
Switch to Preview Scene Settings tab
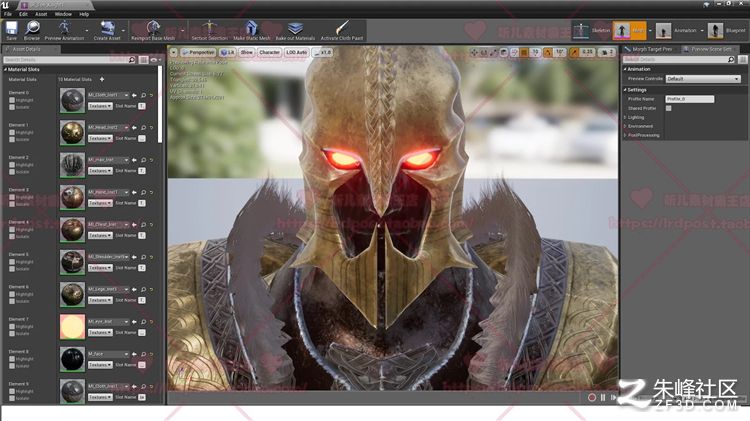(709, 49)
